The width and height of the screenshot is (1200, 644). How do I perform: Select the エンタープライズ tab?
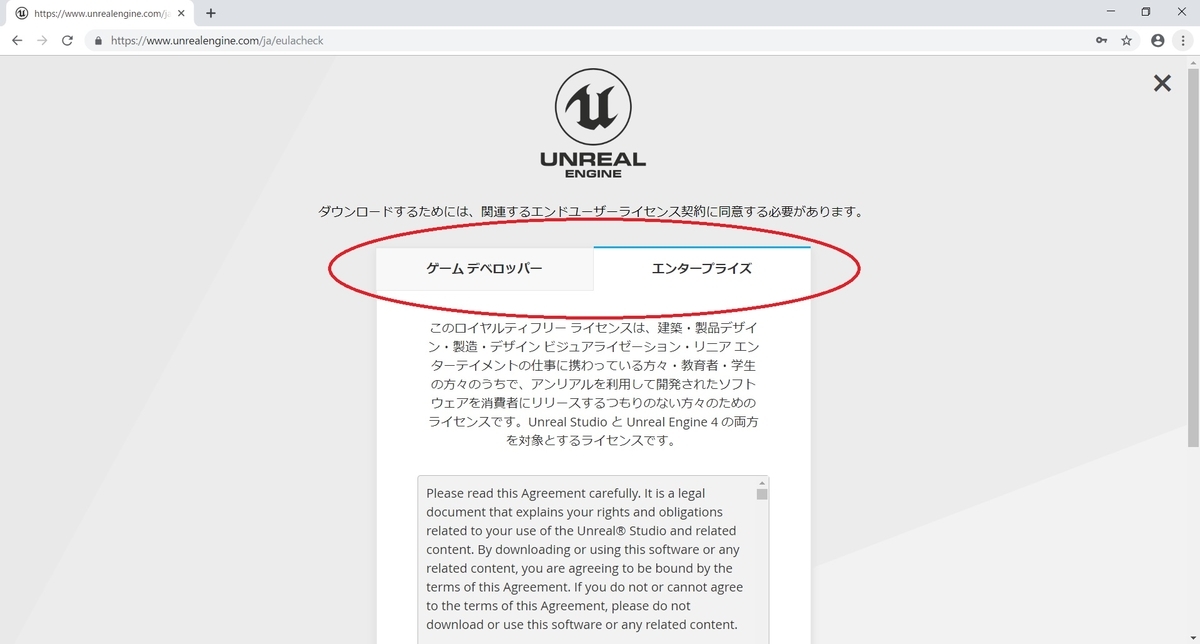pyautogui.click(x=702, y=269)
